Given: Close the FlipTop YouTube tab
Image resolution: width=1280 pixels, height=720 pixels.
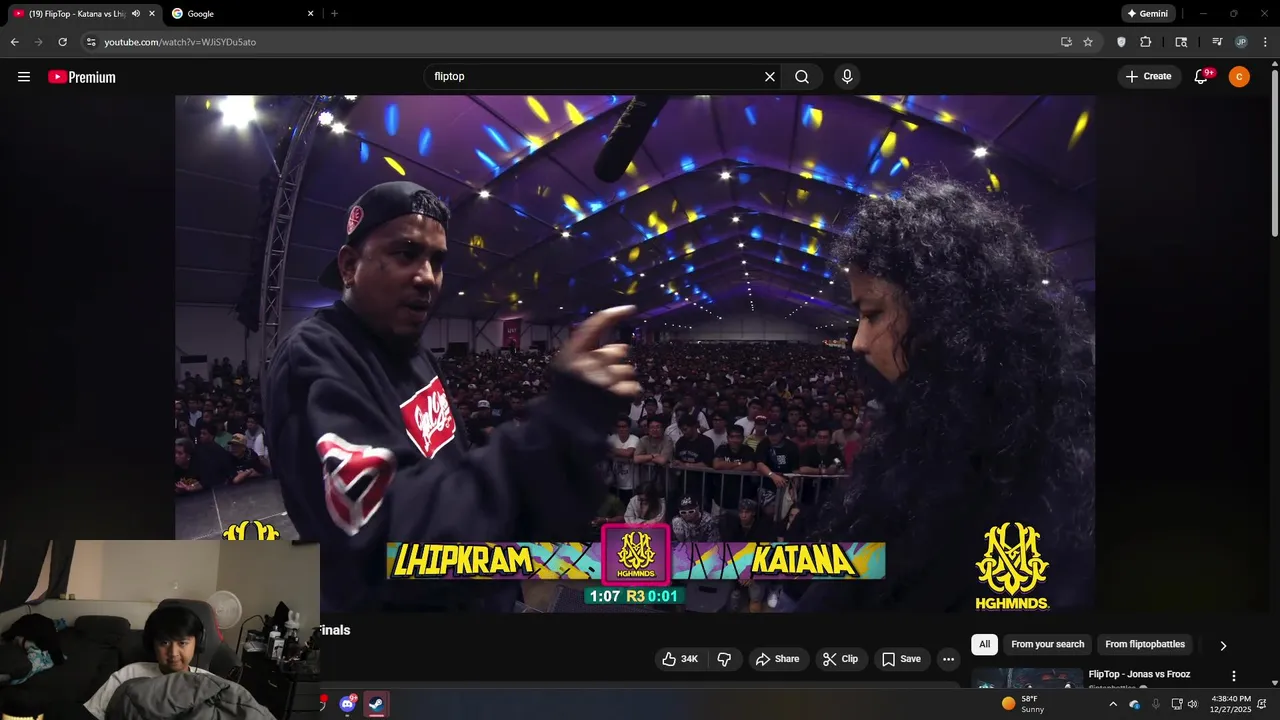Looking at the screenshot, I should 153,14.
